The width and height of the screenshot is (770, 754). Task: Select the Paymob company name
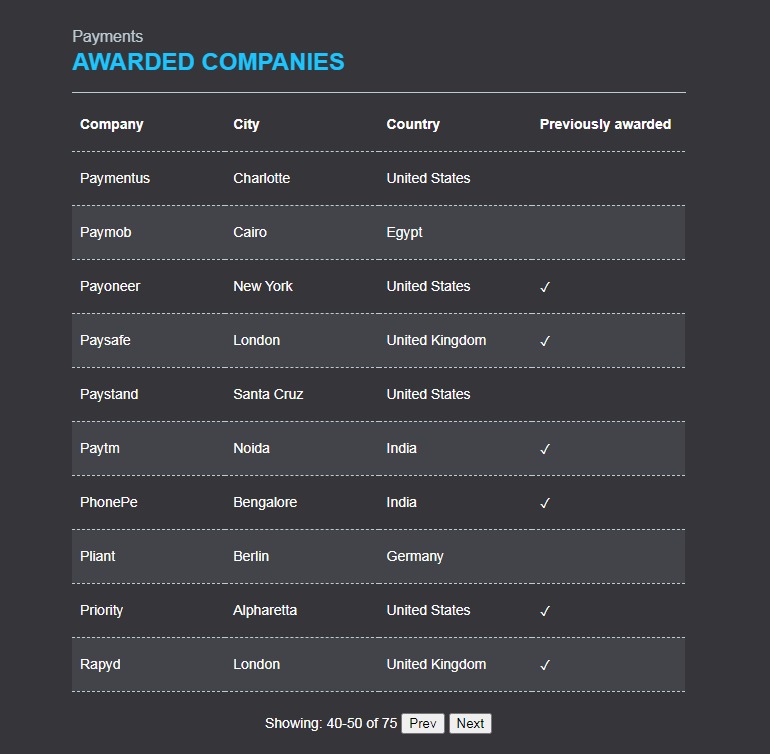[x=106, y=232]
